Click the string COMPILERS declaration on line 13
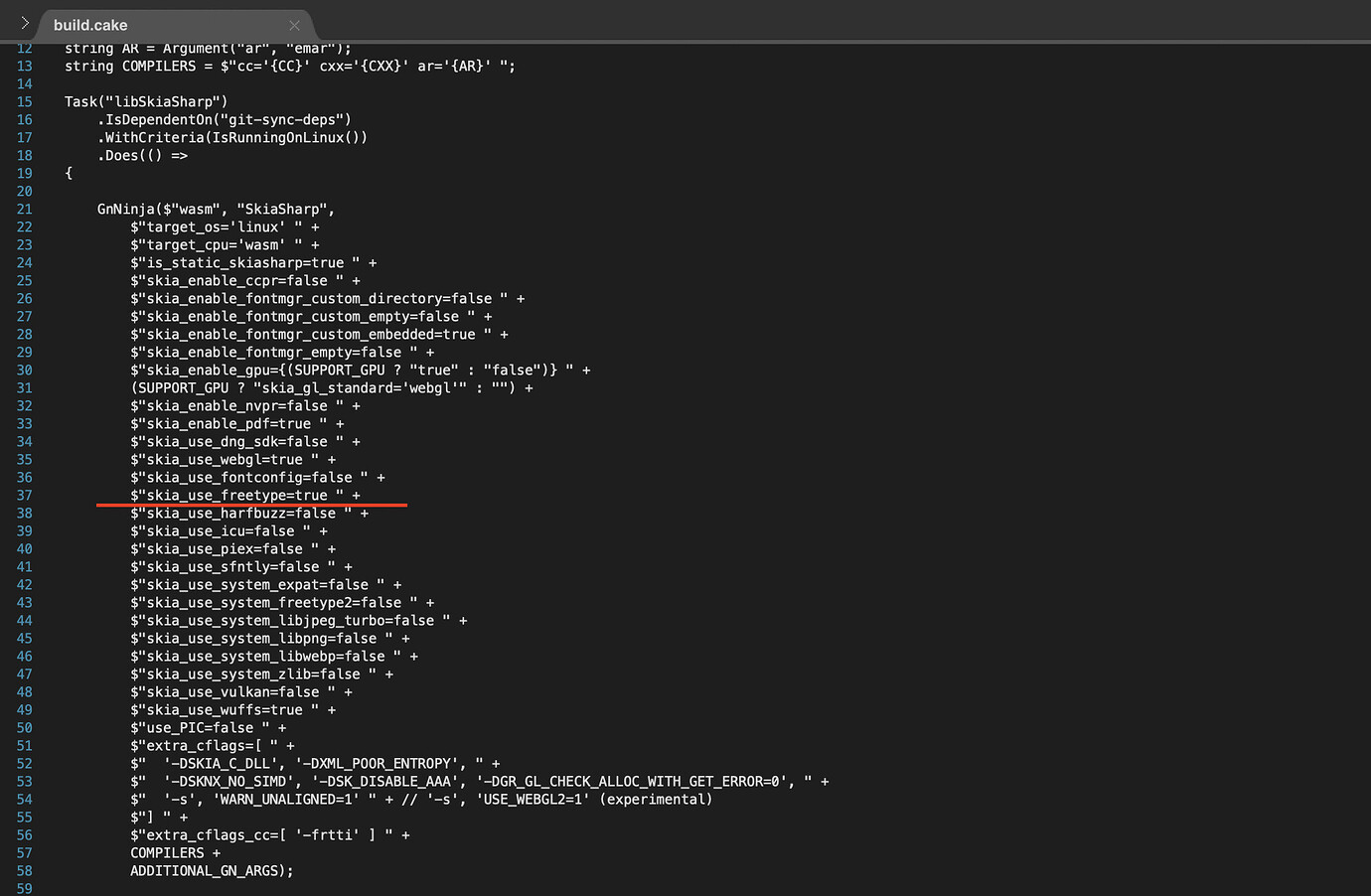The height and width of the screenshot is (896, 1371). [159, 66]
